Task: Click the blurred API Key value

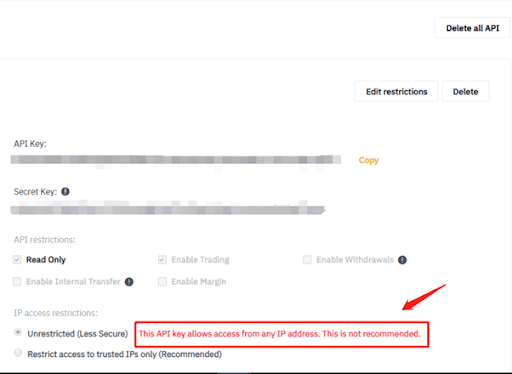Action: tap(176, 159)
